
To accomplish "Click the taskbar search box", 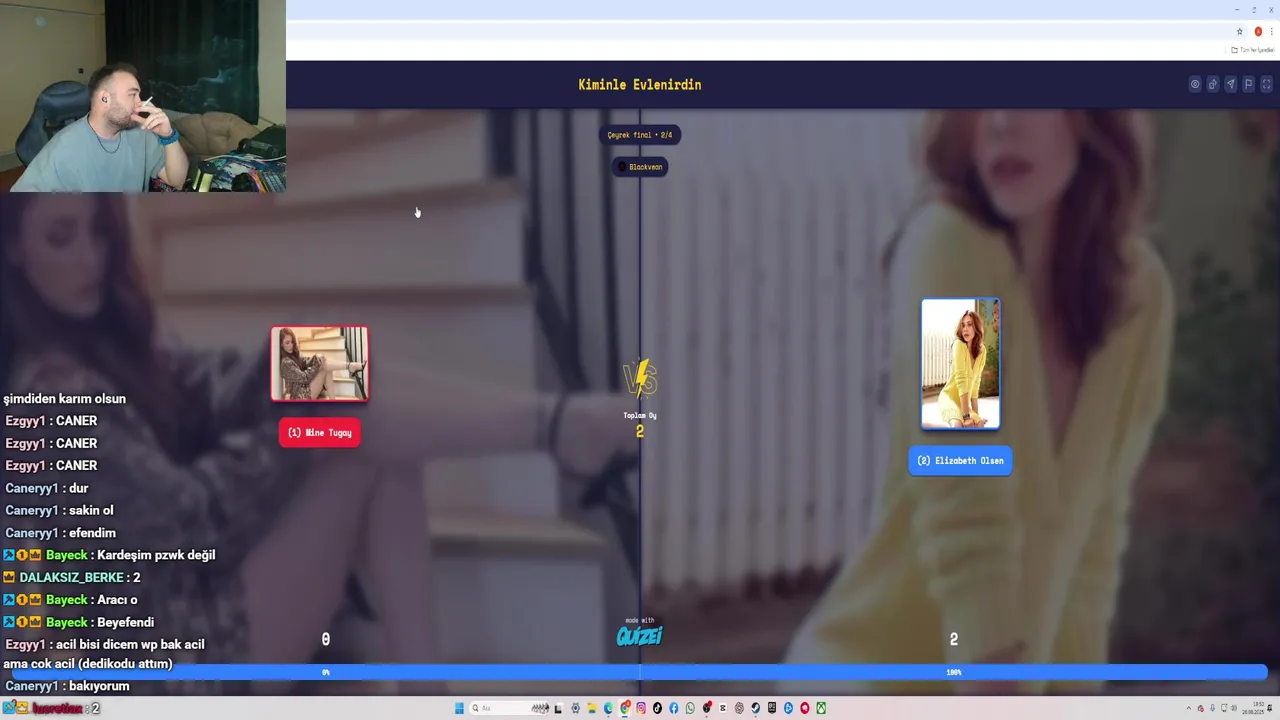I will click(510, 708).
